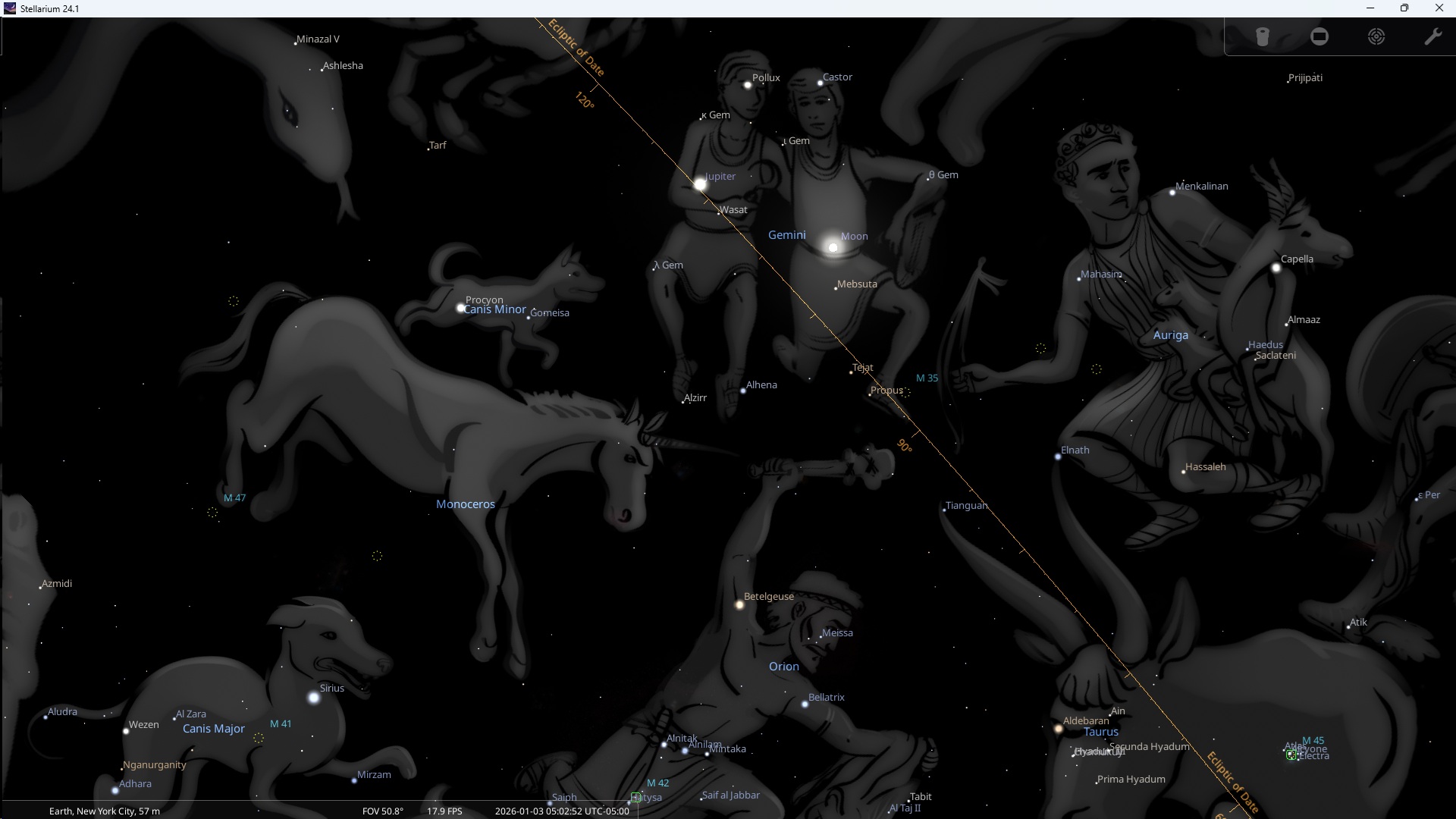Select Betelgeuse in Orion

pos(739,605)
